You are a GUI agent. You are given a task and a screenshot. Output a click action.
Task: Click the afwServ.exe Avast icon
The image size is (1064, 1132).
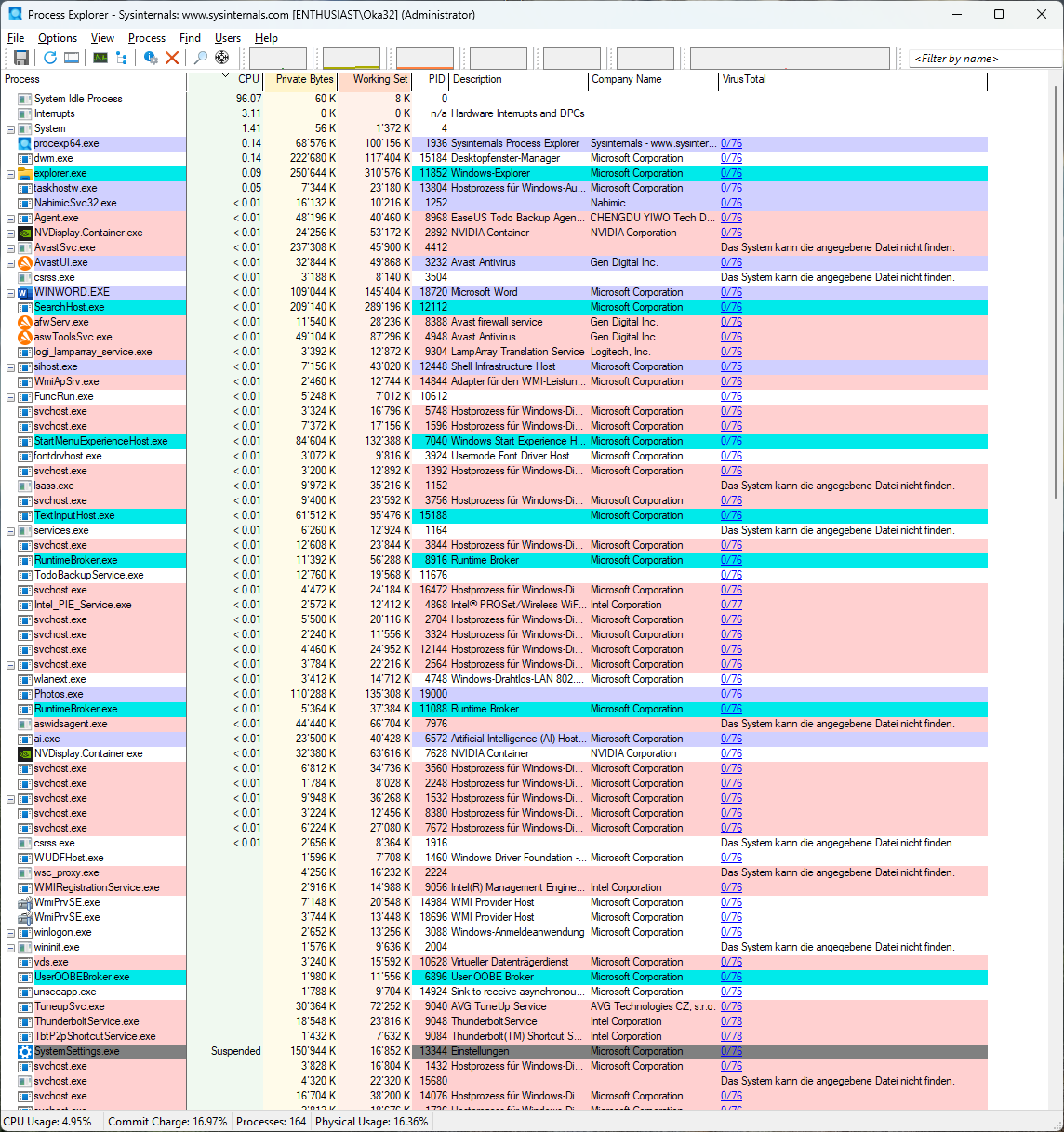(x=25, y=322)
